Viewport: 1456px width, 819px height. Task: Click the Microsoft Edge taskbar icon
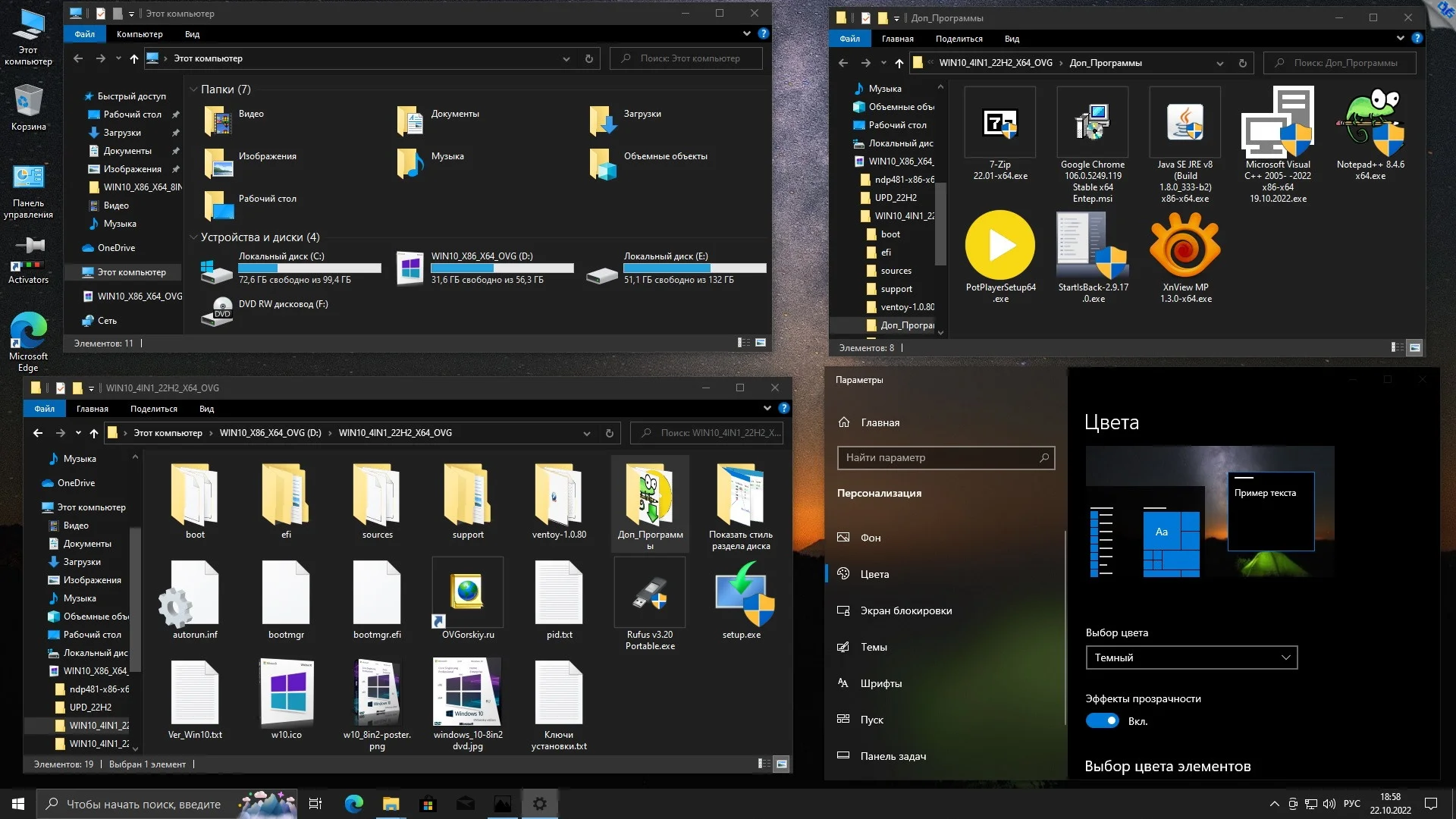tap(354, 804)
